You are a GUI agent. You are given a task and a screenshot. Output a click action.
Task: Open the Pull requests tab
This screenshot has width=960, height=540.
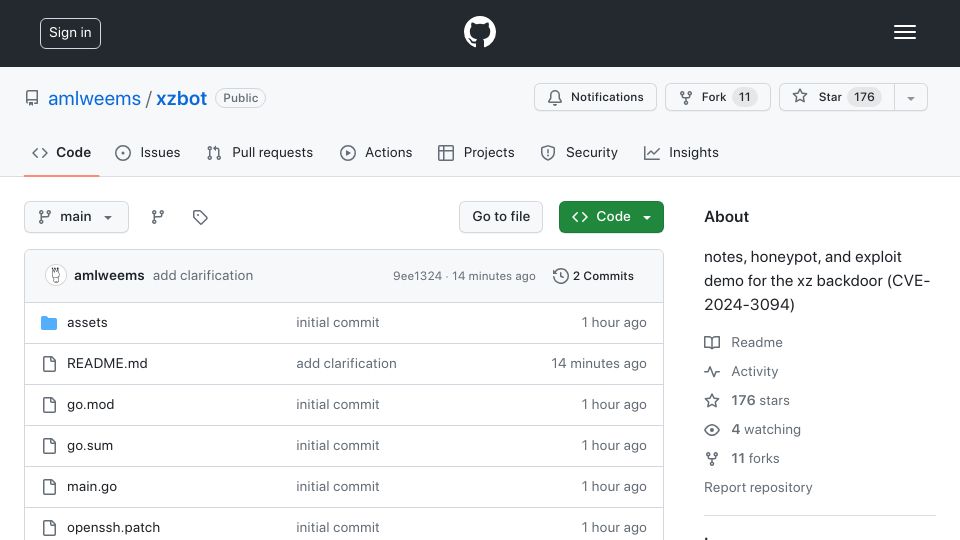(260, 152)
